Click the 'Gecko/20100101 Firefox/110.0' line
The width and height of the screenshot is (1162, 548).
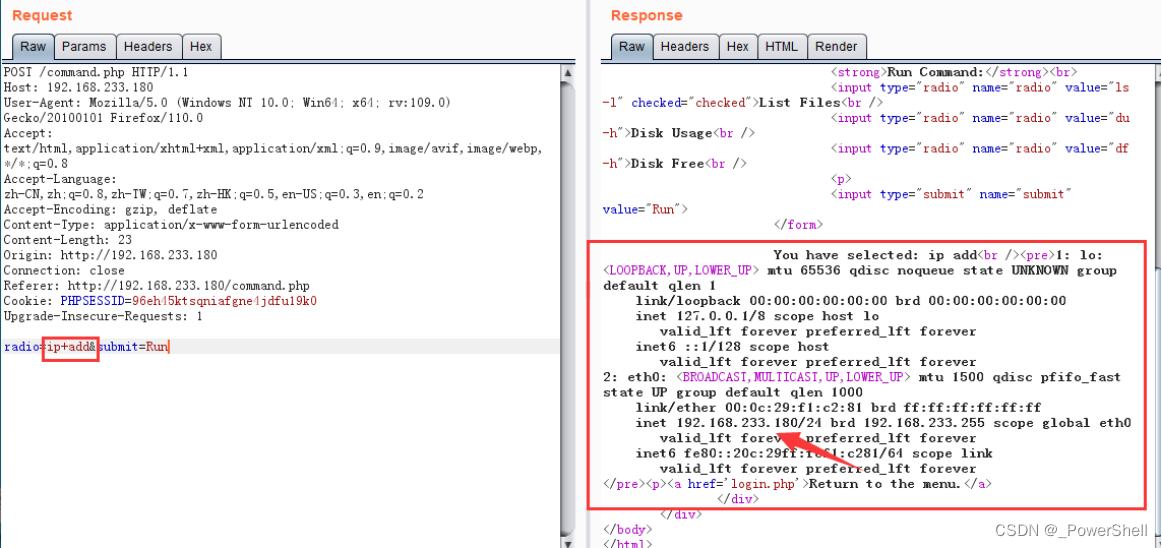pyautogui.click(x=103, y=118)
